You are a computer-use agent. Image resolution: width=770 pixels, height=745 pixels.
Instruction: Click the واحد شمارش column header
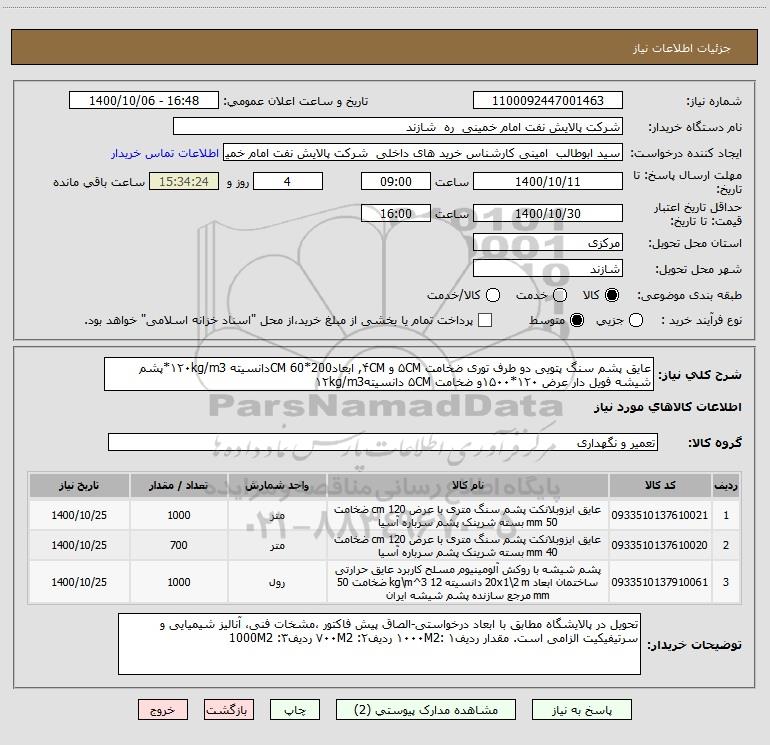[x=277, y=485]
